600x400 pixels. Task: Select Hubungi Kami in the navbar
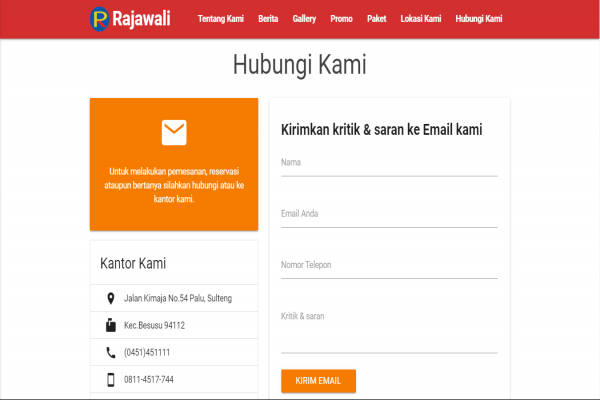(x=478, y=19)
